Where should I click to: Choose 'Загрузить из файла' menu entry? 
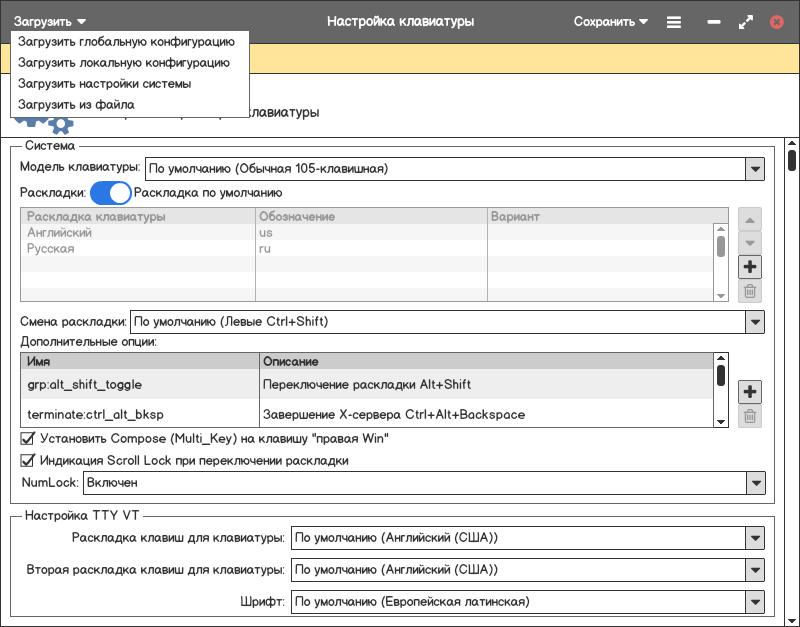coord(76,104)
